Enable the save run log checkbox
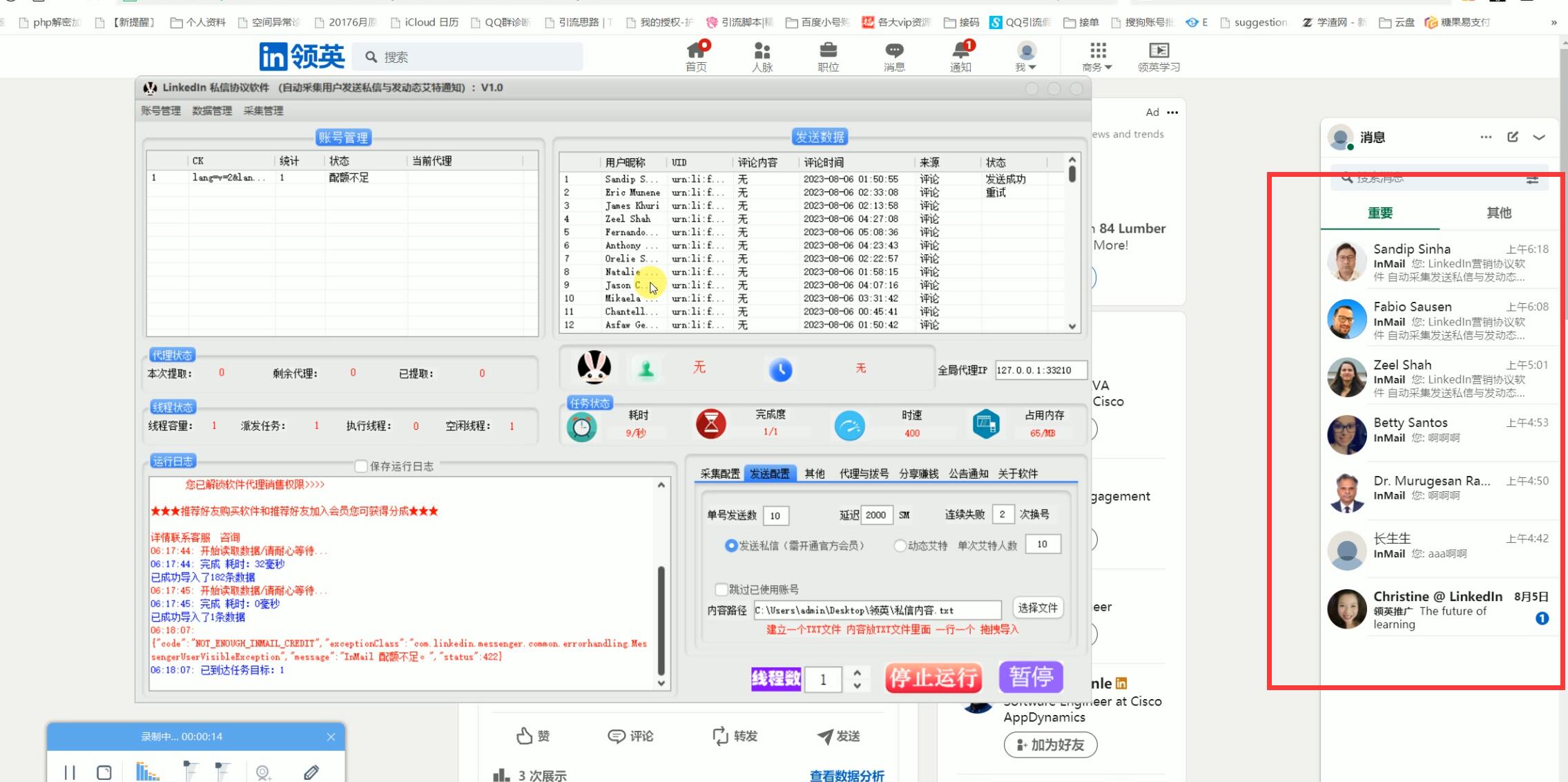This screenshot has width=1568, height=782. click(x=360, y=466)
